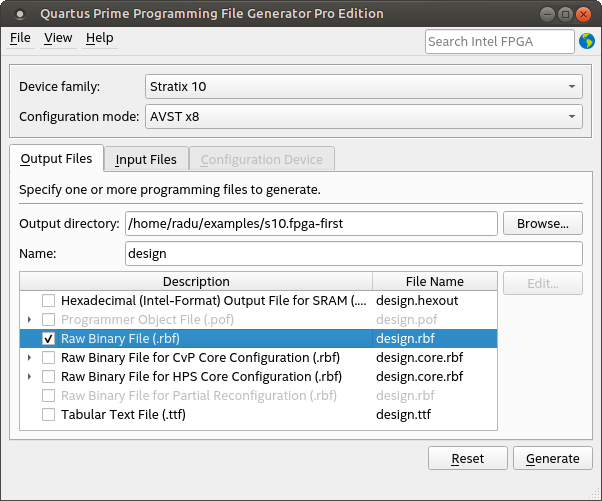Enable the Hexadecimal Output File checkbox
Image resolution: width=602 pixels, height=501 pixels.
click(48, 301)
